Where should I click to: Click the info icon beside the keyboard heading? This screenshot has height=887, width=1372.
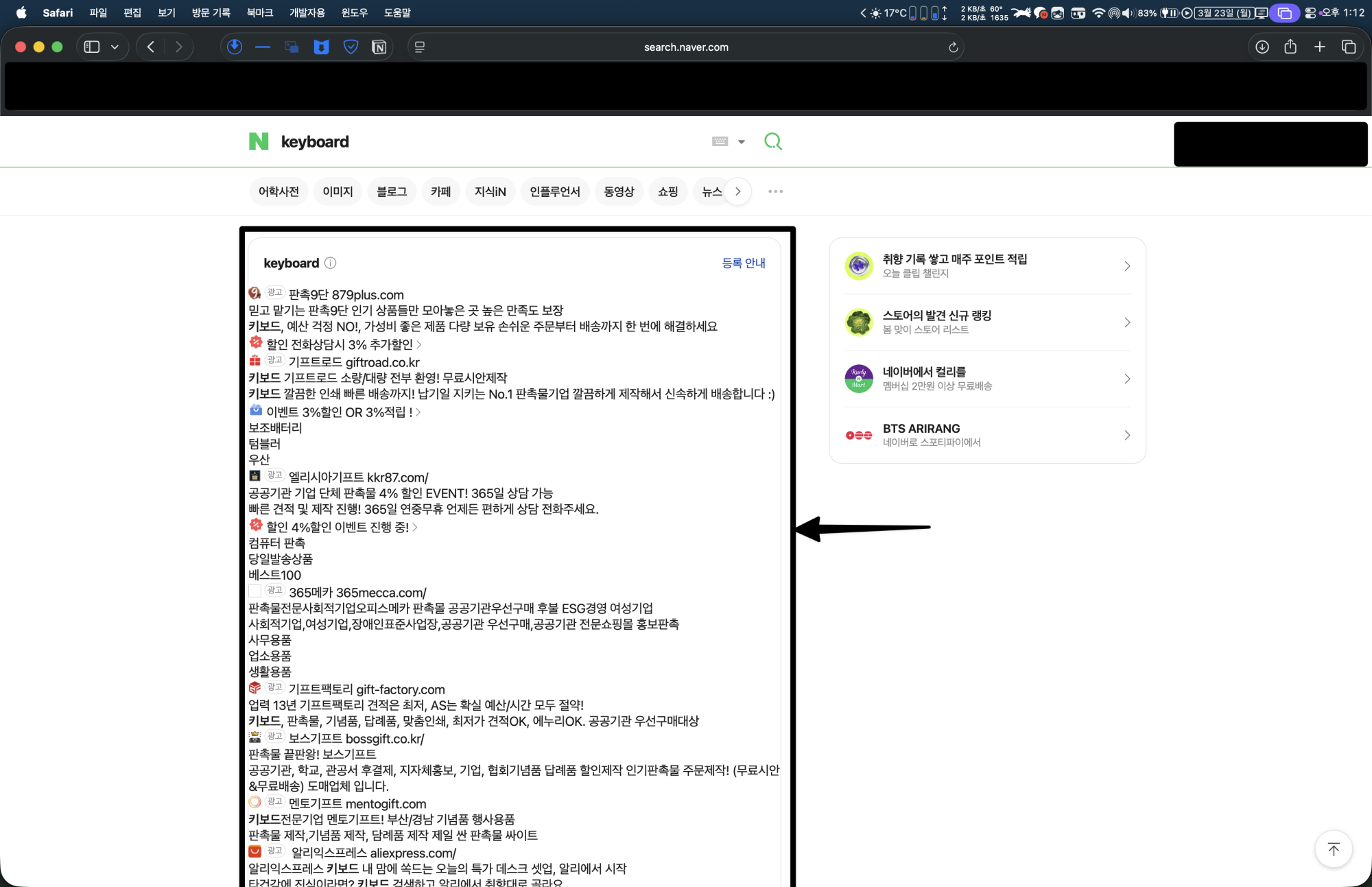pyautogui.click(x=330, y=263)
